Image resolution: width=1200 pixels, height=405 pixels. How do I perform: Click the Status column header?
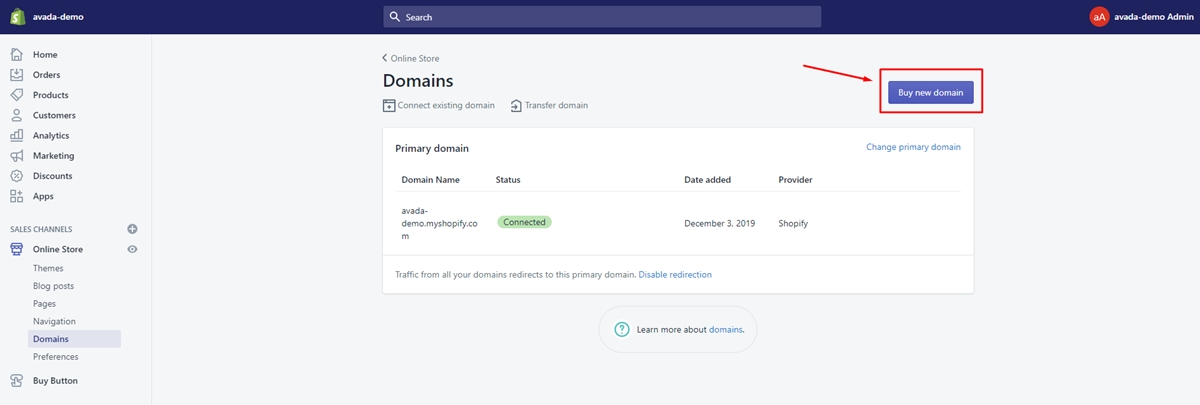pos(508,180)
